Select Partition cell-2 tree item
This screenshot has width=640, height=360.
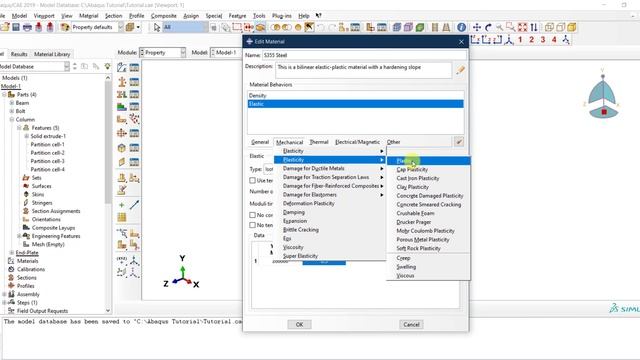[47, 153]
